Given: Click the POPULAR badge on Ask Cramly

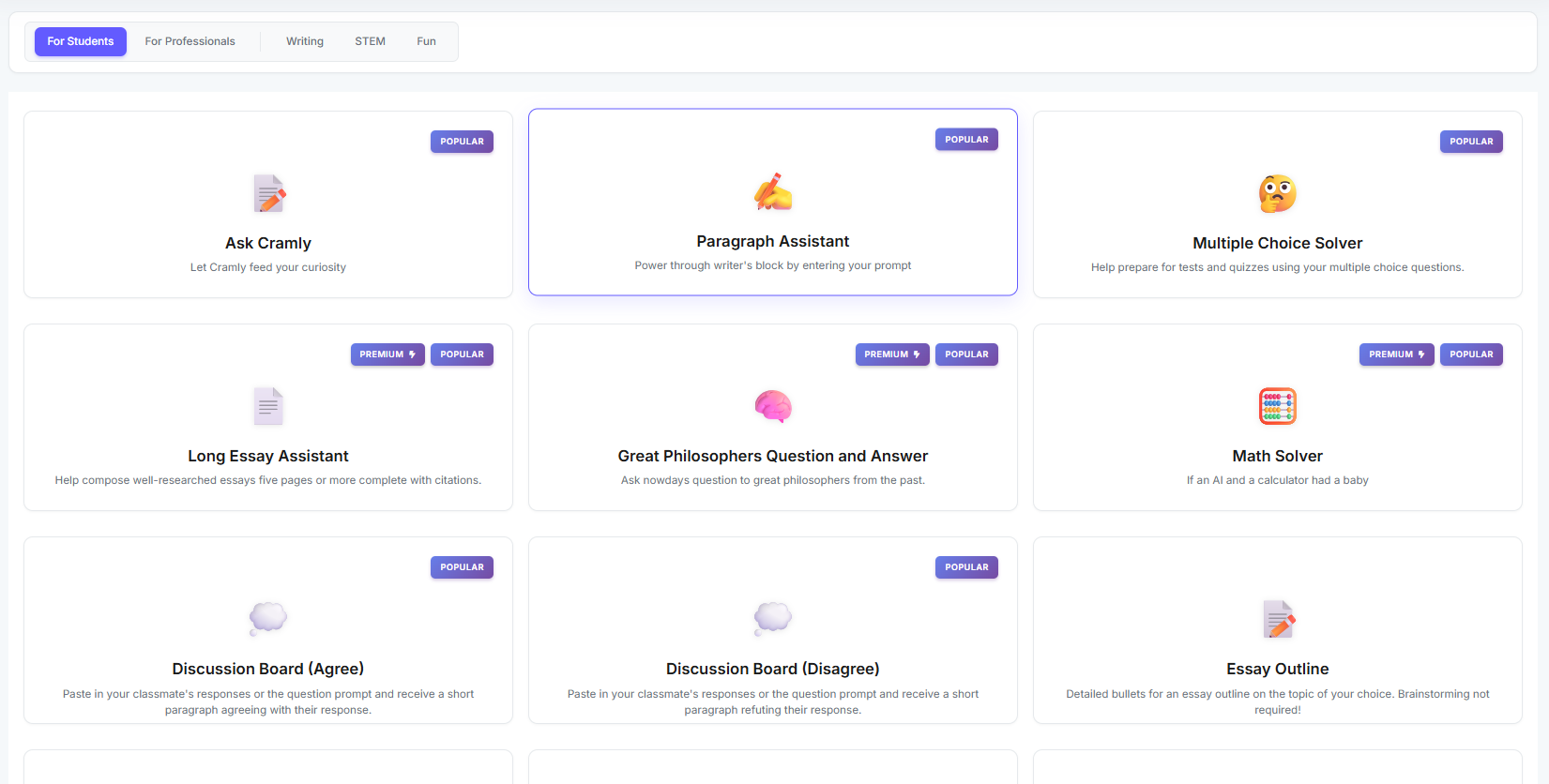Looking at the screenshot, I should pyautogui.click(x=462, y=142).
